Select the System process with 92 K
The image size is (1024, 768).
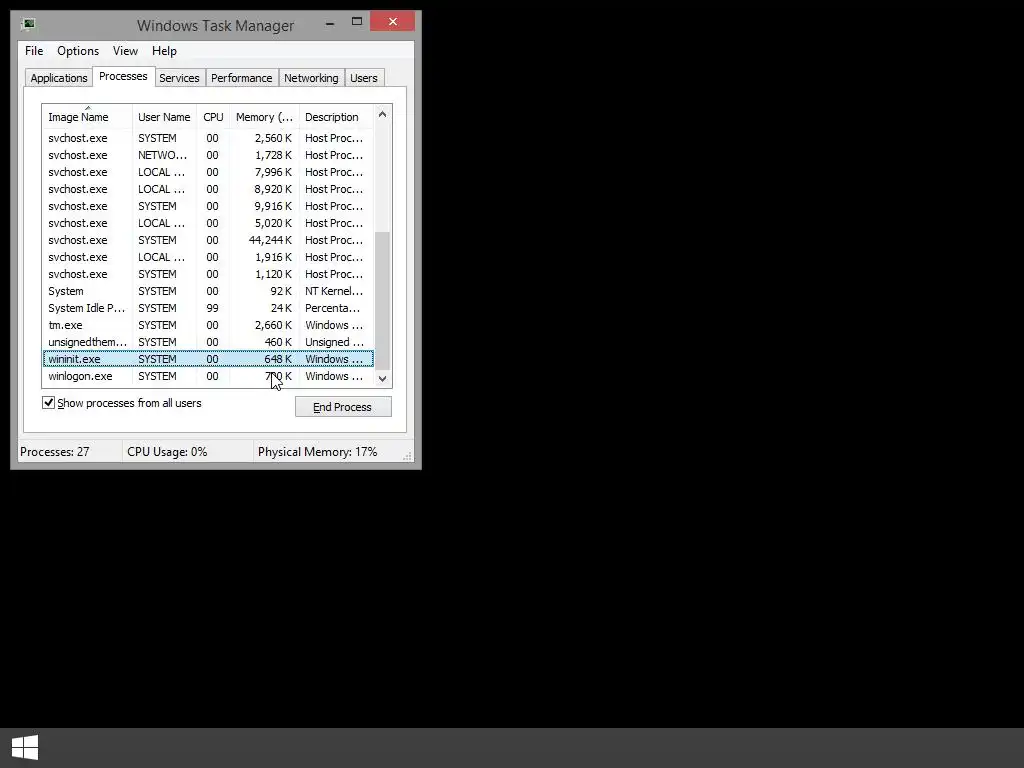coord(208,291)
